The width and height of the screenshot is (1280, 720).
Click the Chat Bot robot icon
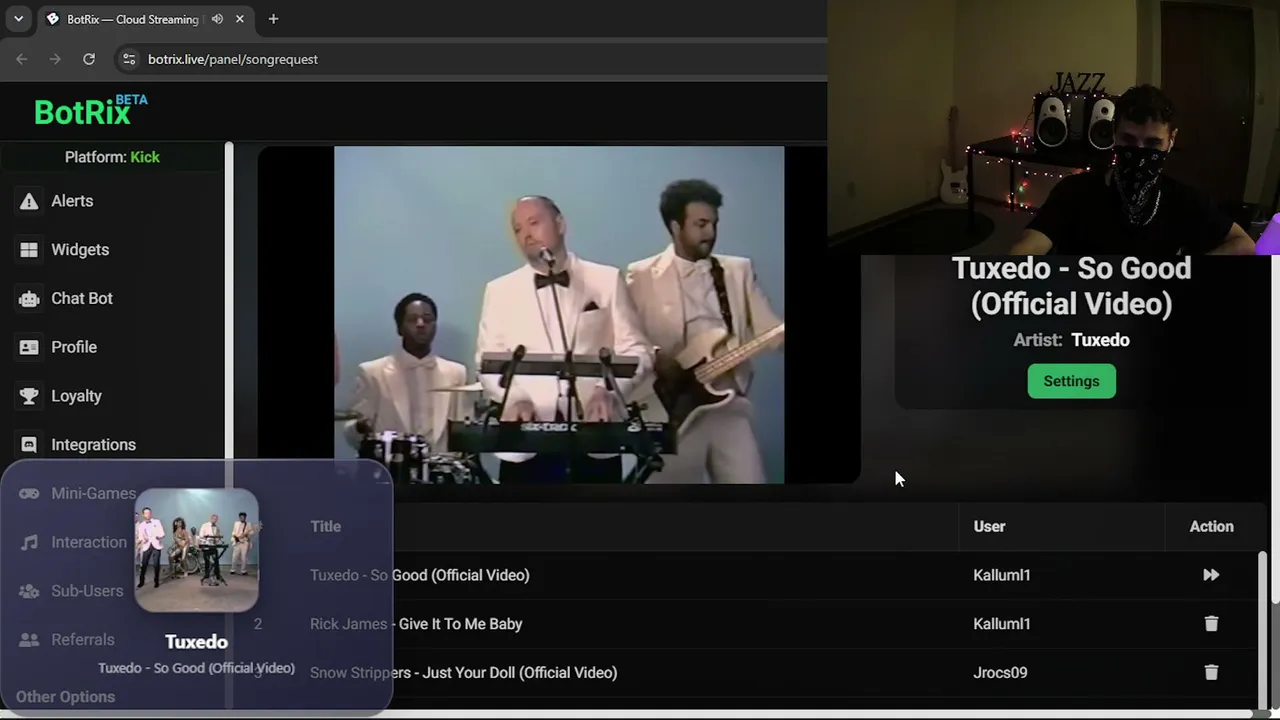click(x=29, y=299)
